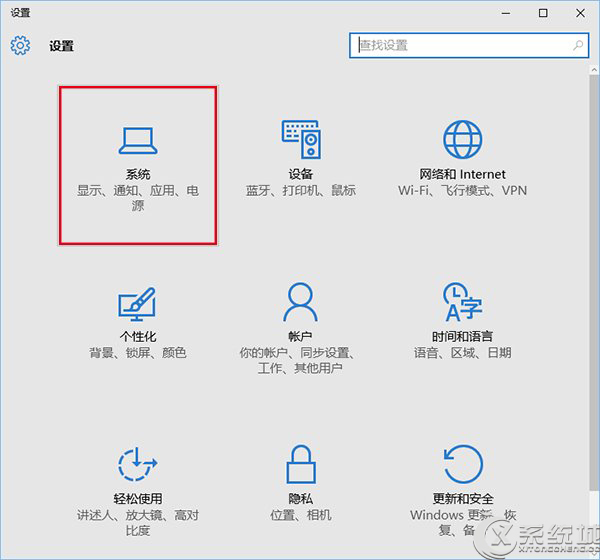This screenshot has height=560, width=600.
Task: Open the 帐户 person icon
Action: coord(300,302)
